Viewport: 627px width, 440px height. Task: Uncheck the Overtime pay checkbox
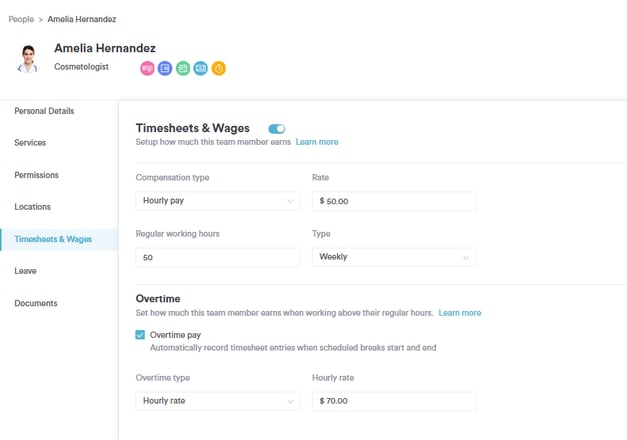click(x=140, y=335)
